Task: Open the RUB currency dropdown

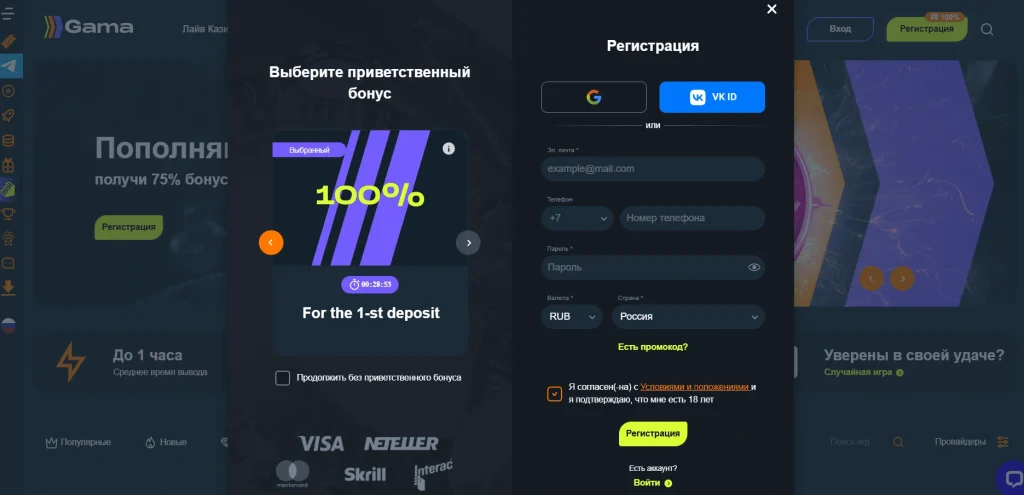Action: pos(571,317)
